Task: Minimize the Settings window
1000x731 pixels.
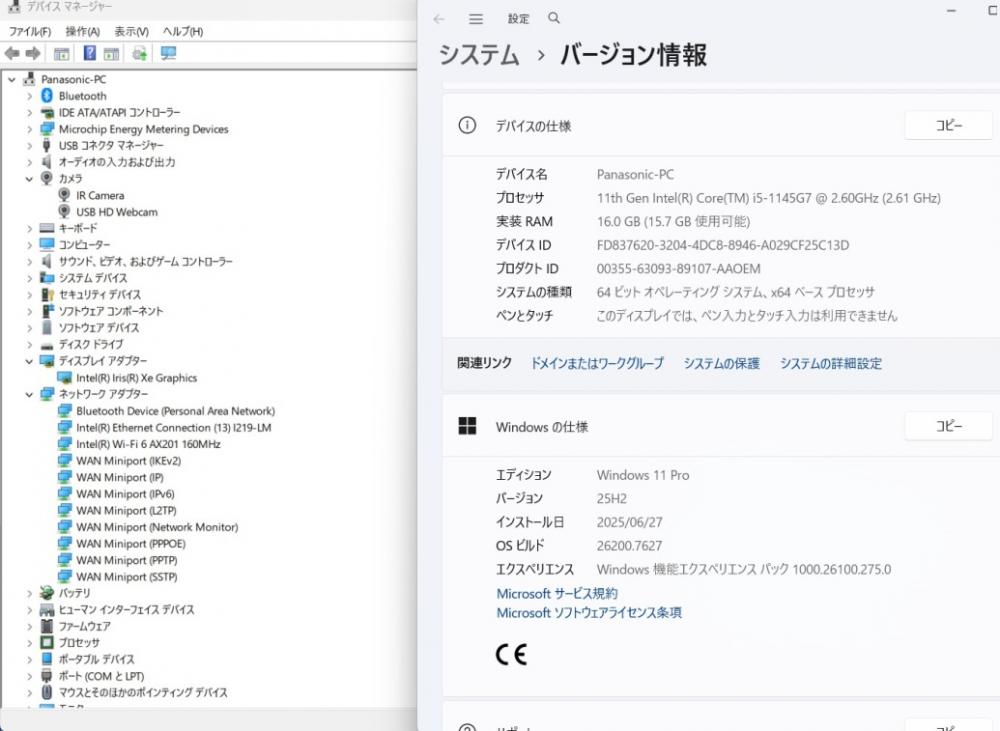Action: click(951, 11)
